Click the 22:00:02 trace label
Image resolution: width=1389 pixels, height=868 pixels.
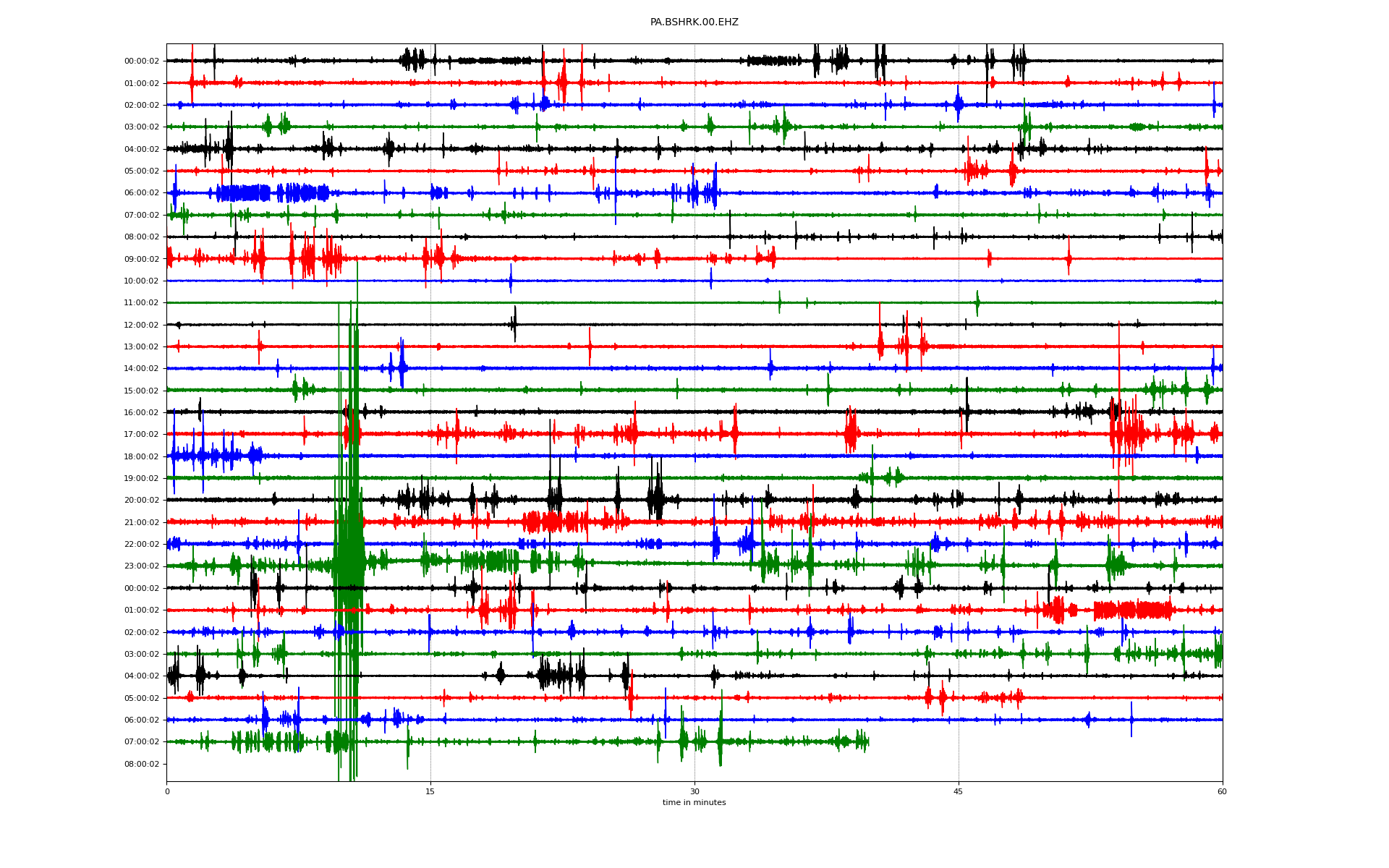pyautogui.click(x=141, y=544)
